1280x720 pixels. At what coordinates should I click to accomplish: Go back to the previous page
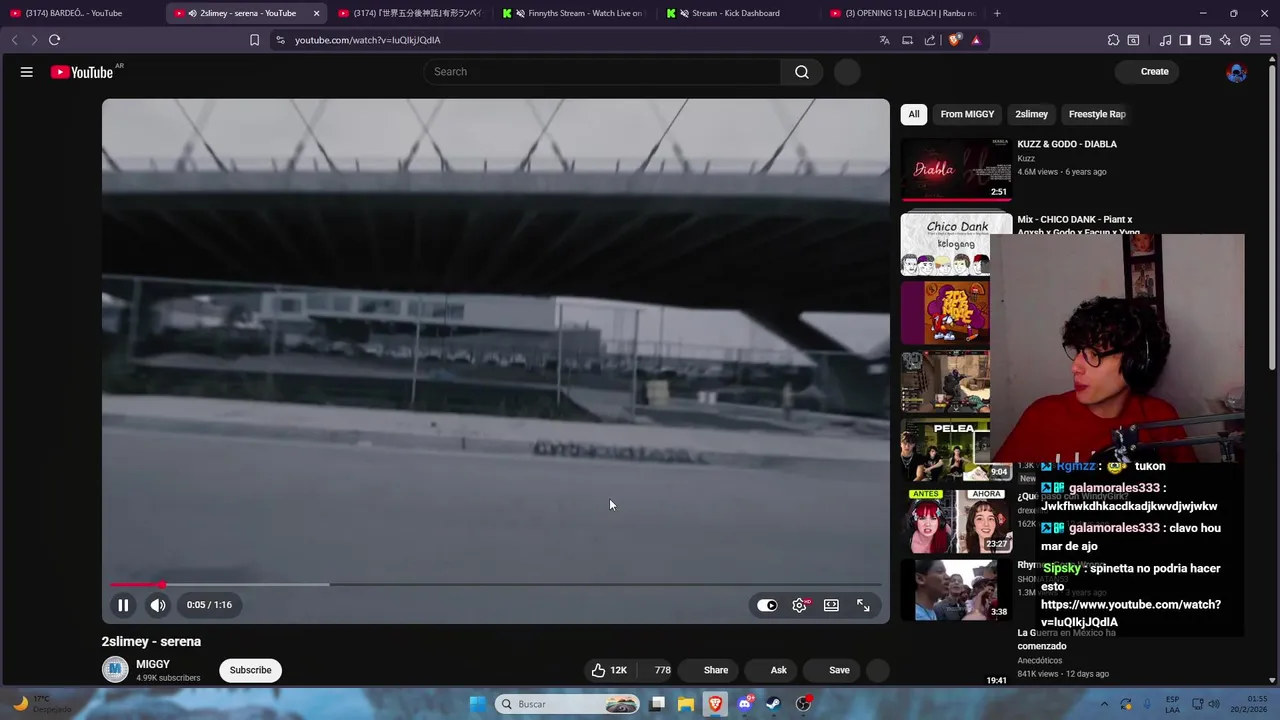14,40
